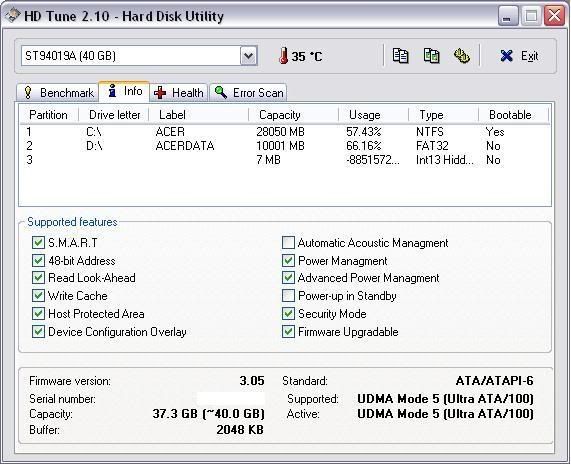Click the 35 °C temperature reading

(x=307, y=56)
